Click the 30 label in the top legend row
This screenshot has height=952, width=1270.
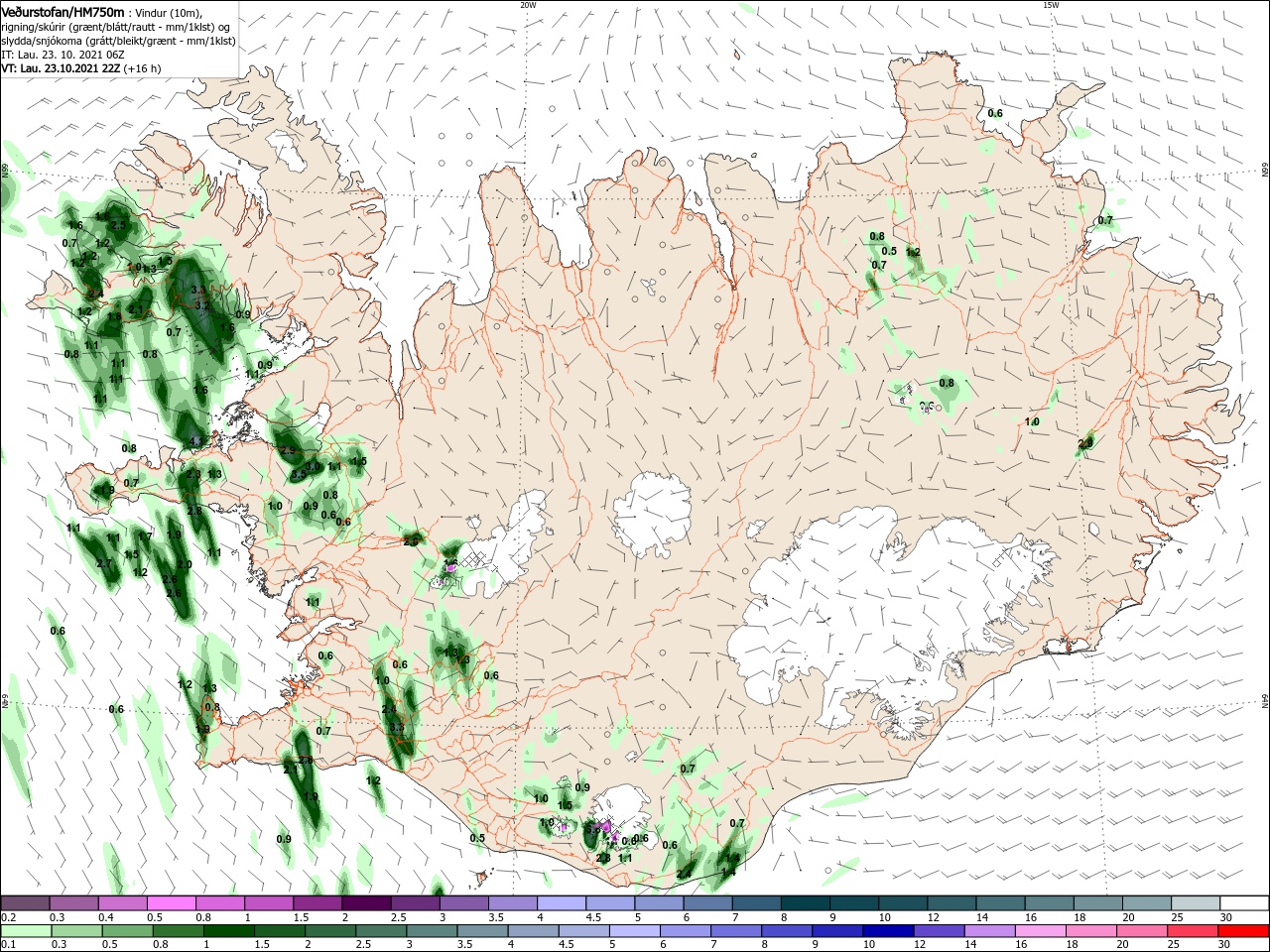pos(1225,917)
